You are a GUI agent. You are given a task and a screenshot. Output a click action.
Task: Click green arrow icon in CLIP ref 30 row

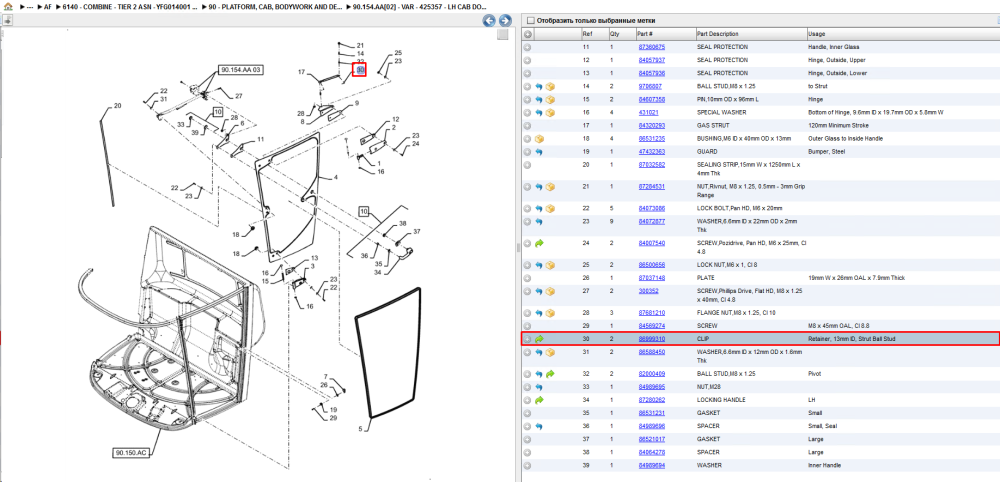point(539,339)
